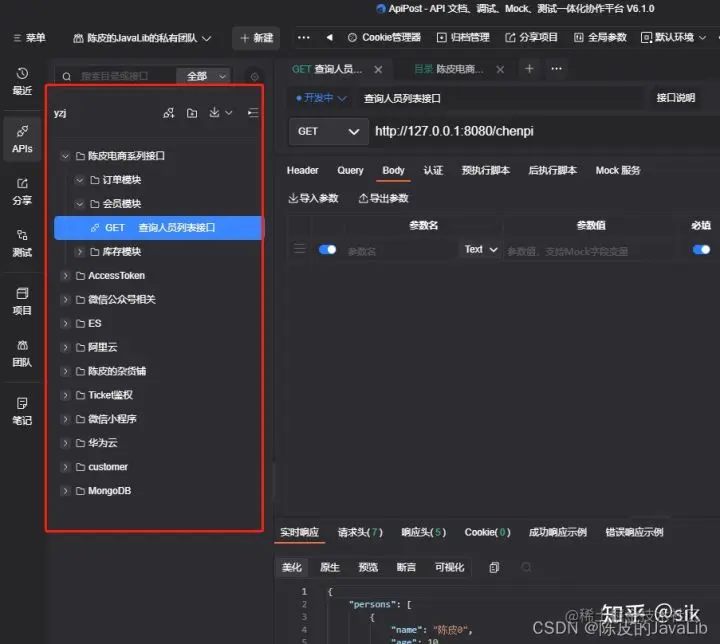This screenshot has height=644, width=720.
Task: Add a new tab with plus icon
Action: pyautogui.click(x=529, y=69)
